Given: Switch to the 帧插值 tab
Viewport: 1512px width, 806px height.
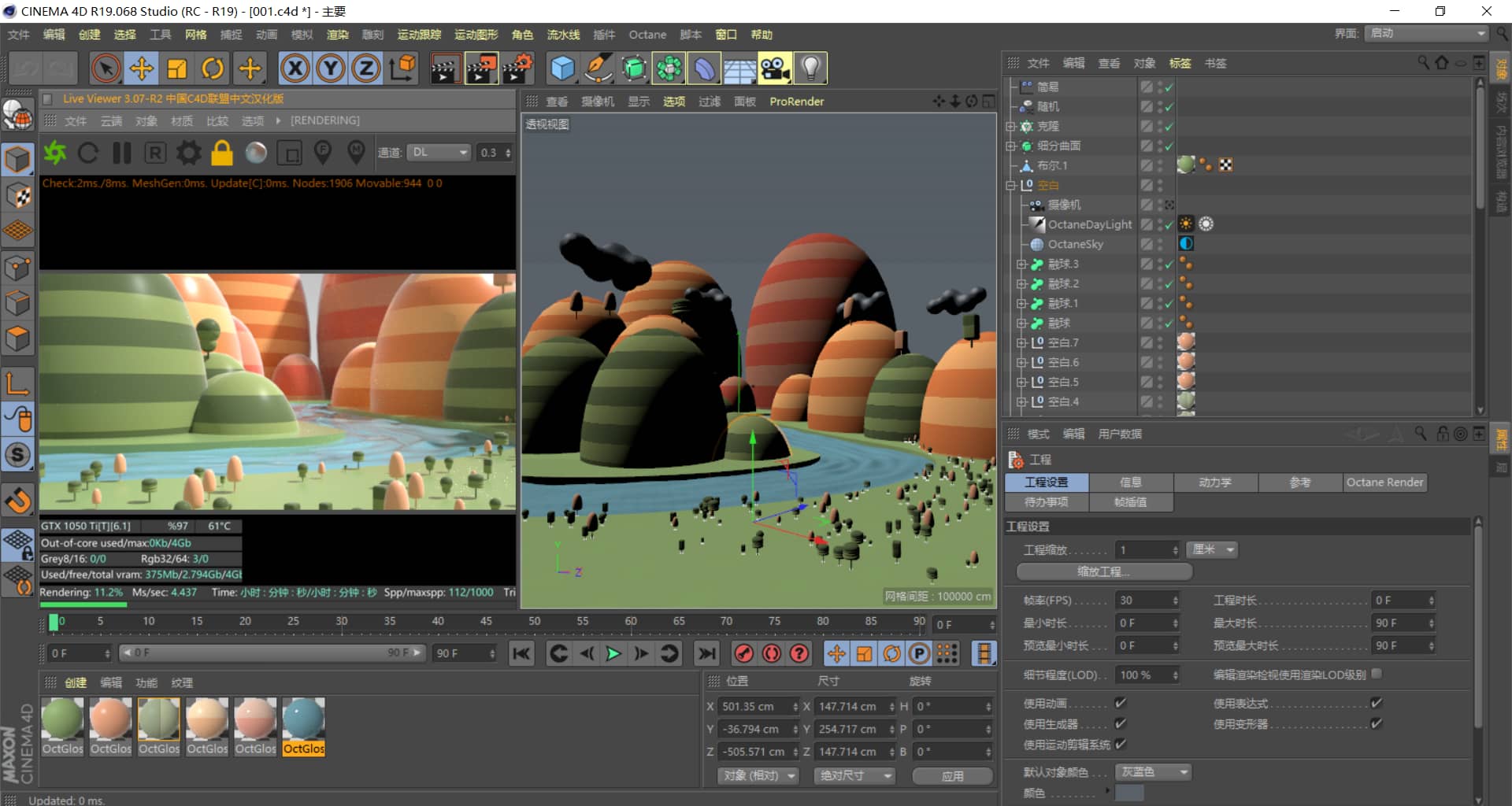Looking at the screenshot, I should pos(1131,501).
